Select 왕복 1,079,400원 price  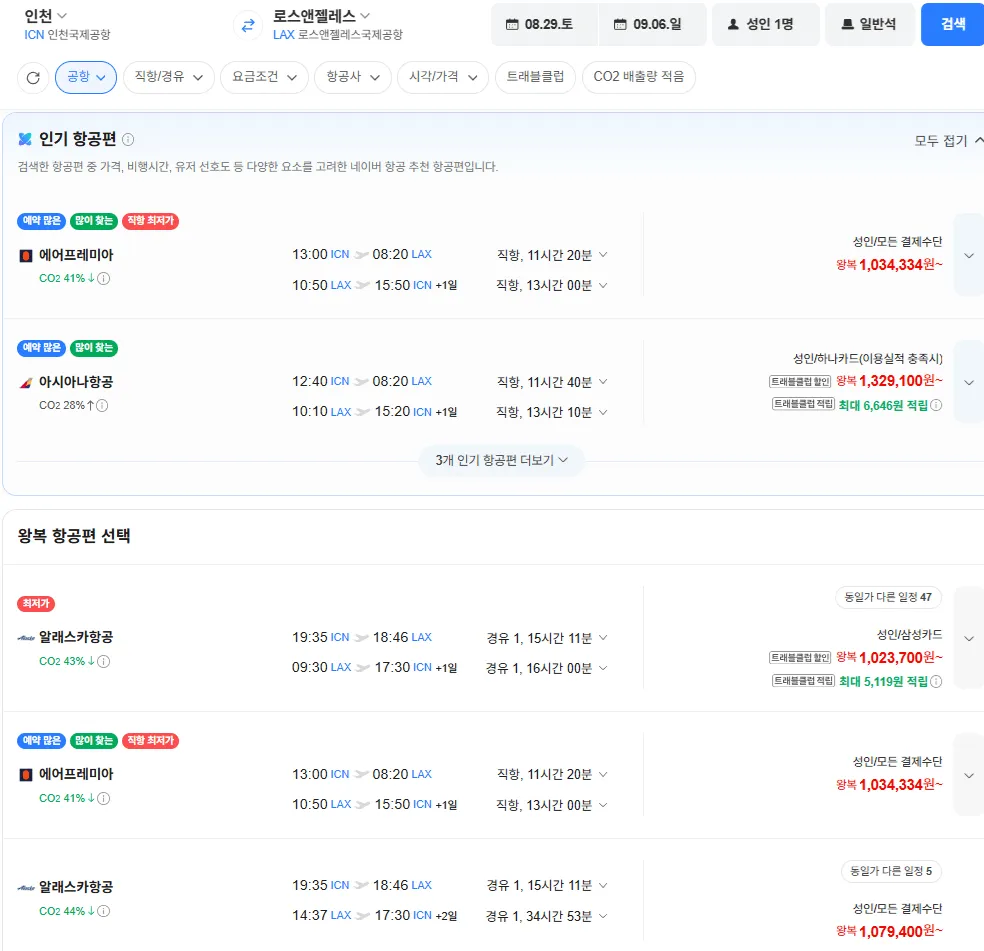coord(889,931)
